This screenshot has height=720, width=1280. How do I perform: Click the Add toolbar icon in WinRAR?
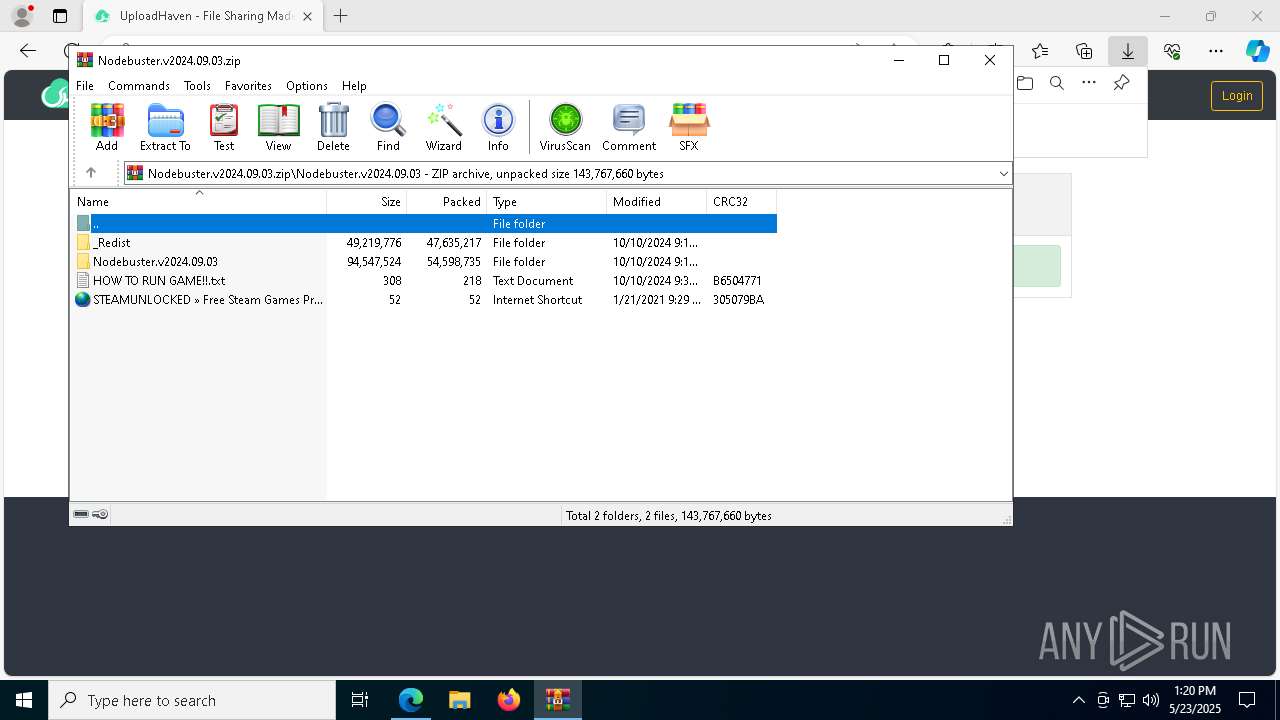tap(107, 127)
